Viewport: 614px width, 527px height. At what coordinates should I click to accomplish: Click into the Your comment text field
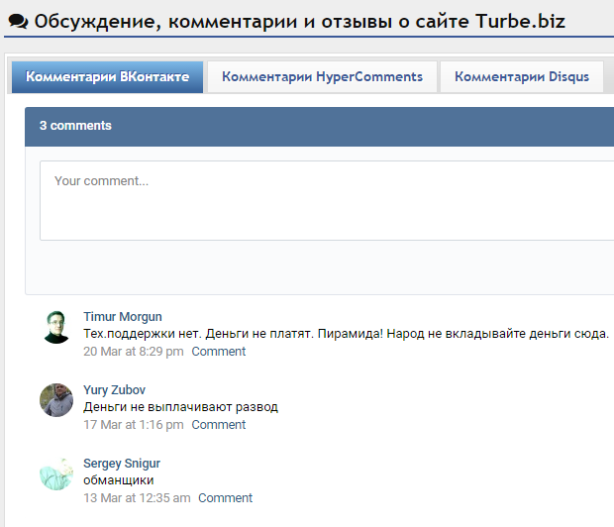click(x=327, y=200)
